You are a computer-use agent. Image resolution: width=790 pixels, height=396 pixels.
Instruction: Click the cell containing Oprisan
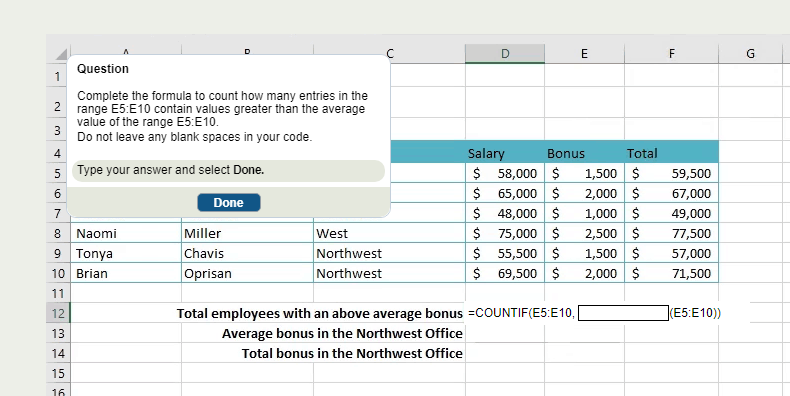tap(247, 274)
